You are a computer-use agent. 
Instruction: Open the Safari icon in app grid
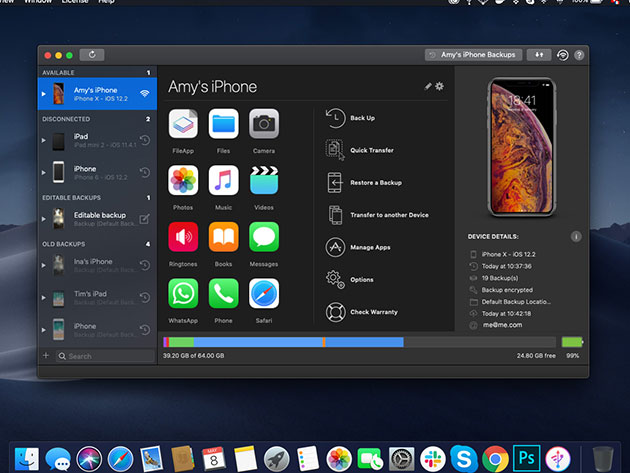pyautogui.click(x=264, y=294)
